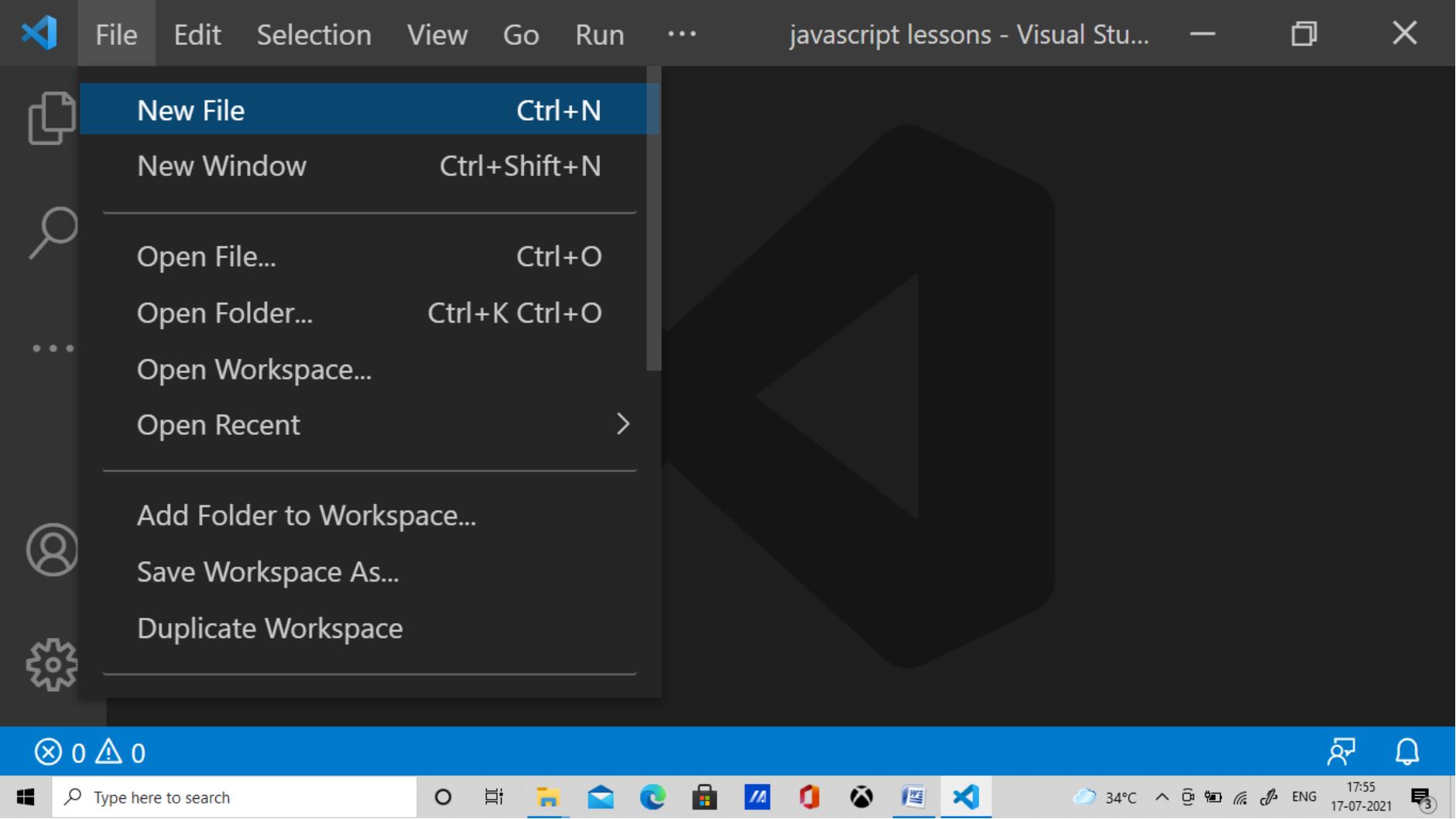Viewport: 1456px width, 819px height.
Task: Minimize the VS Code window
Action: 1202,33
